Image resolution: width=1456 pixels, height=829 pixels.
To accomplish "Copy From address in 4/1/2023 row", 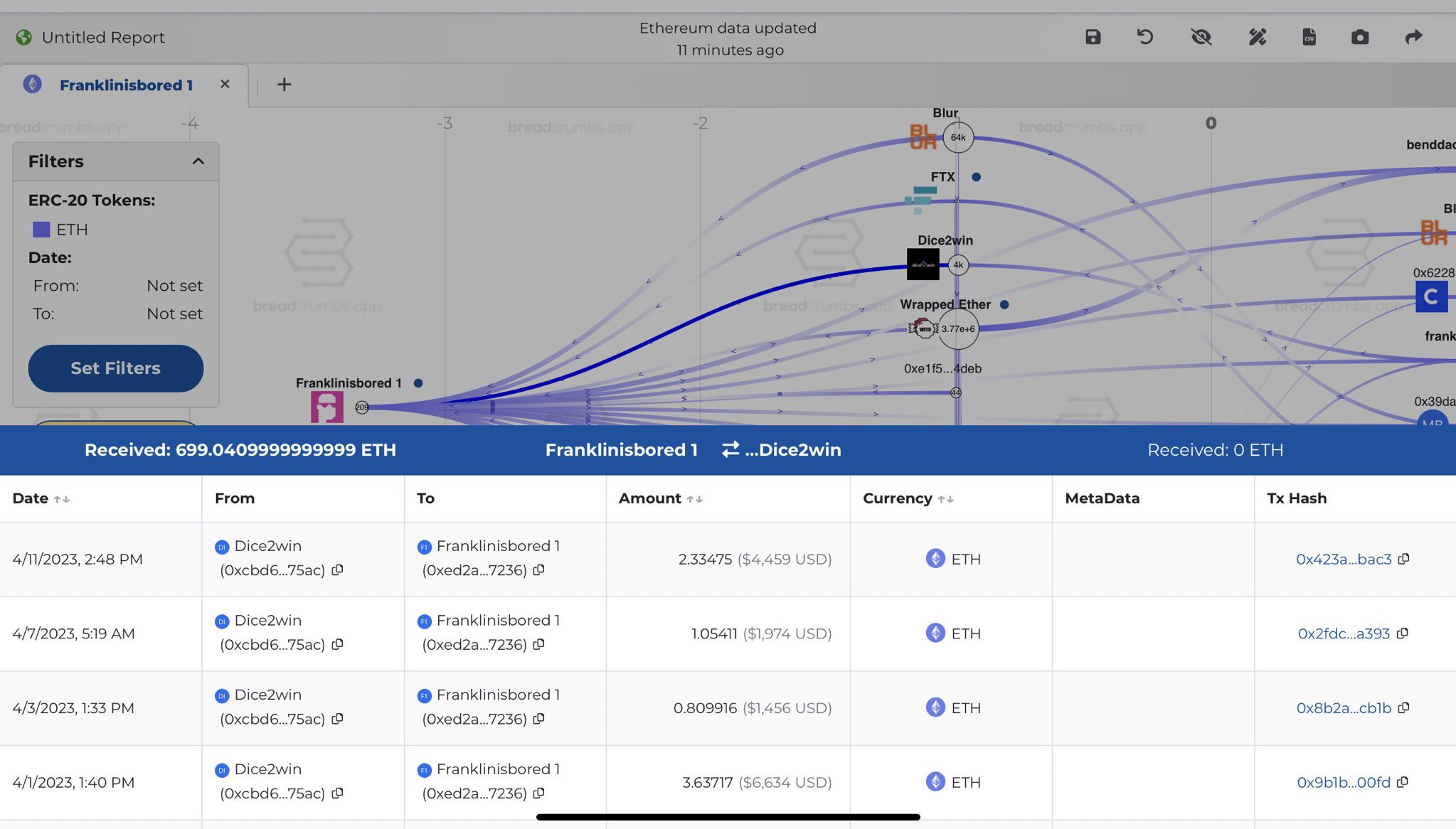I will click(337, 793).
